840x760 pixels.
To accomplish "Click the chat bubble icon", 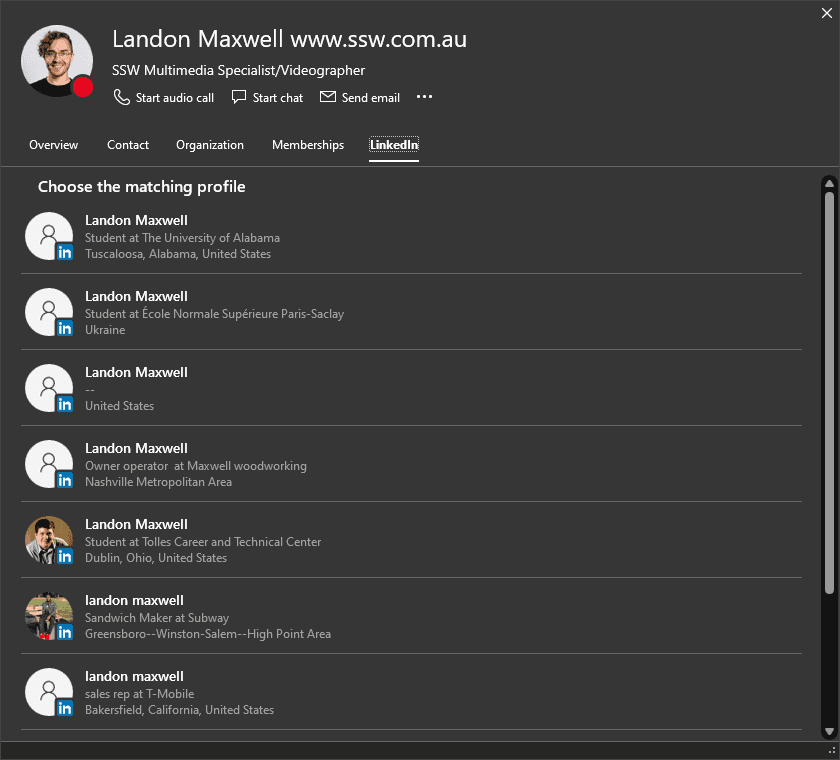I will click(239, 97).
